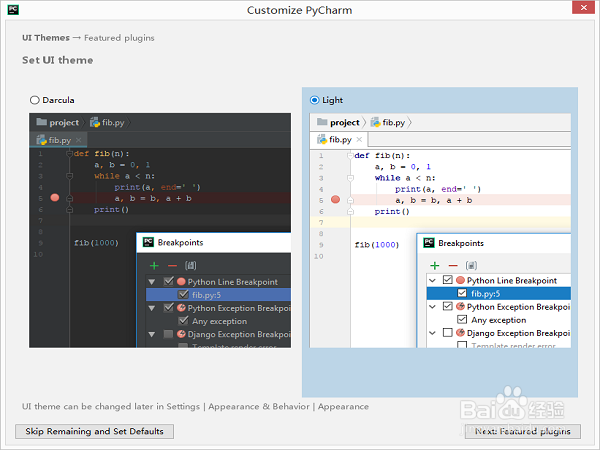Toggle Python Exception Breakpoint checkbox in Light preview
This screenshot has width=600, height=450.
[448, 306]
